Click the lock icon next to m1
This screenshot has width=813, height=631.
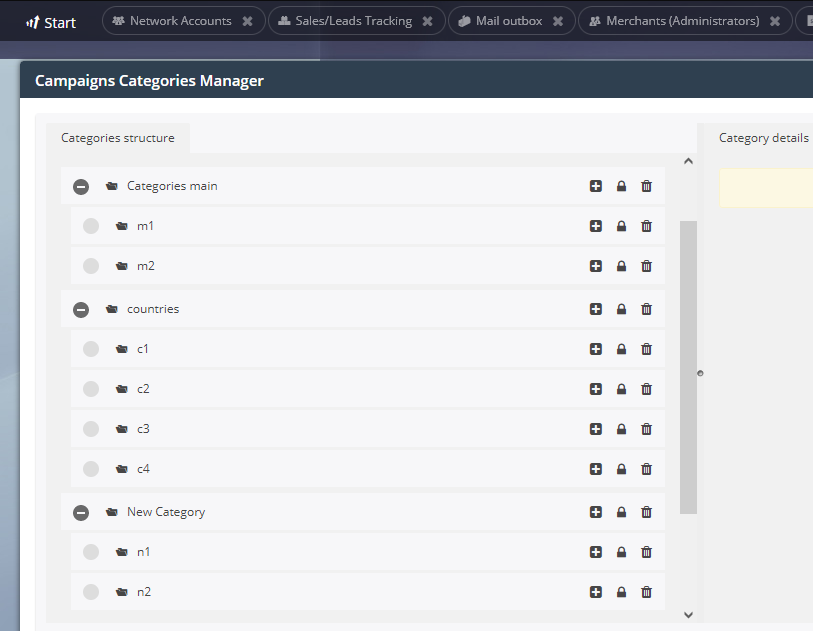click(621, 226)
